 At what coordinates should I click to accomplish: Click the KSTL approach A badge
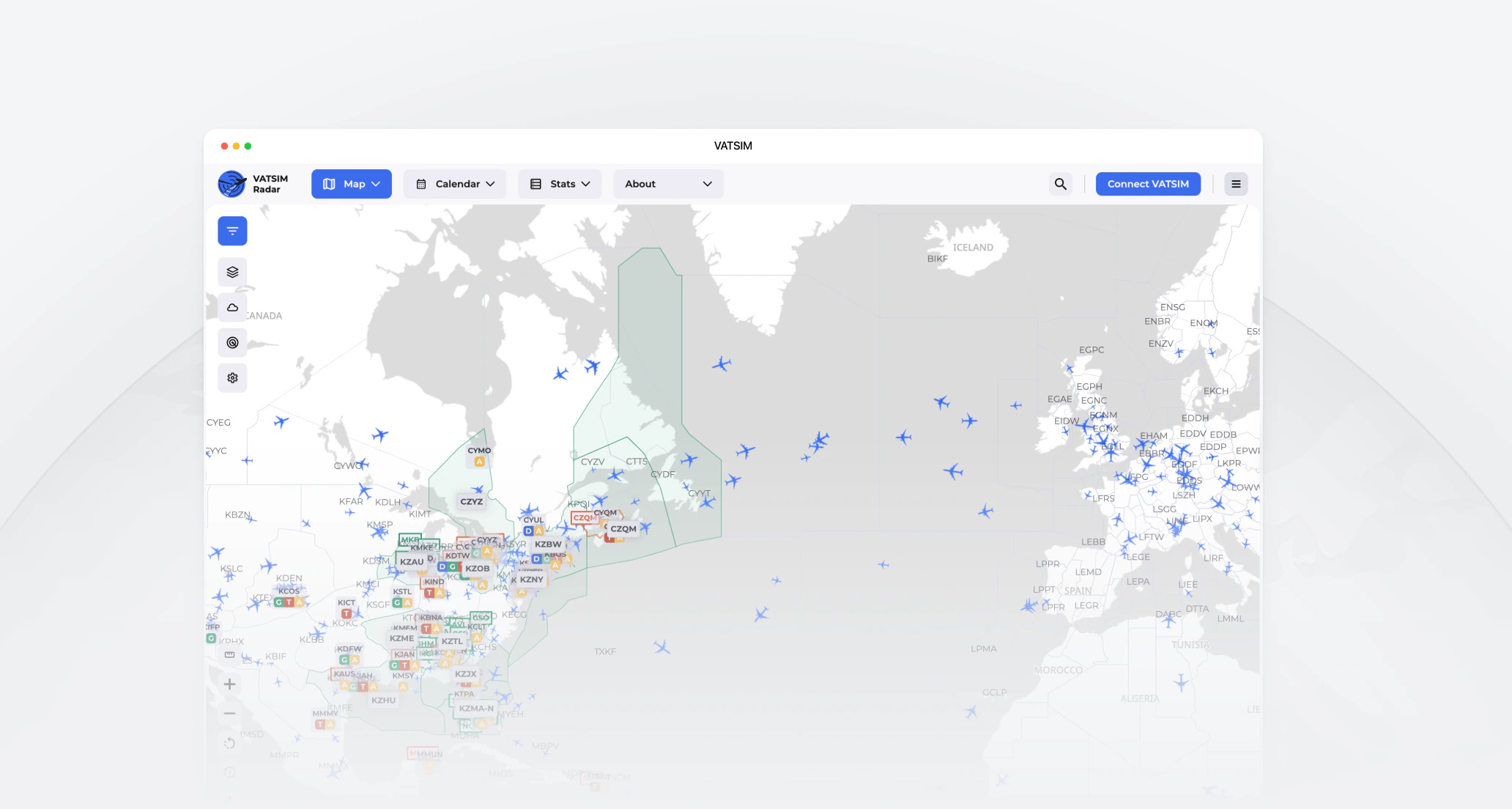407,603
